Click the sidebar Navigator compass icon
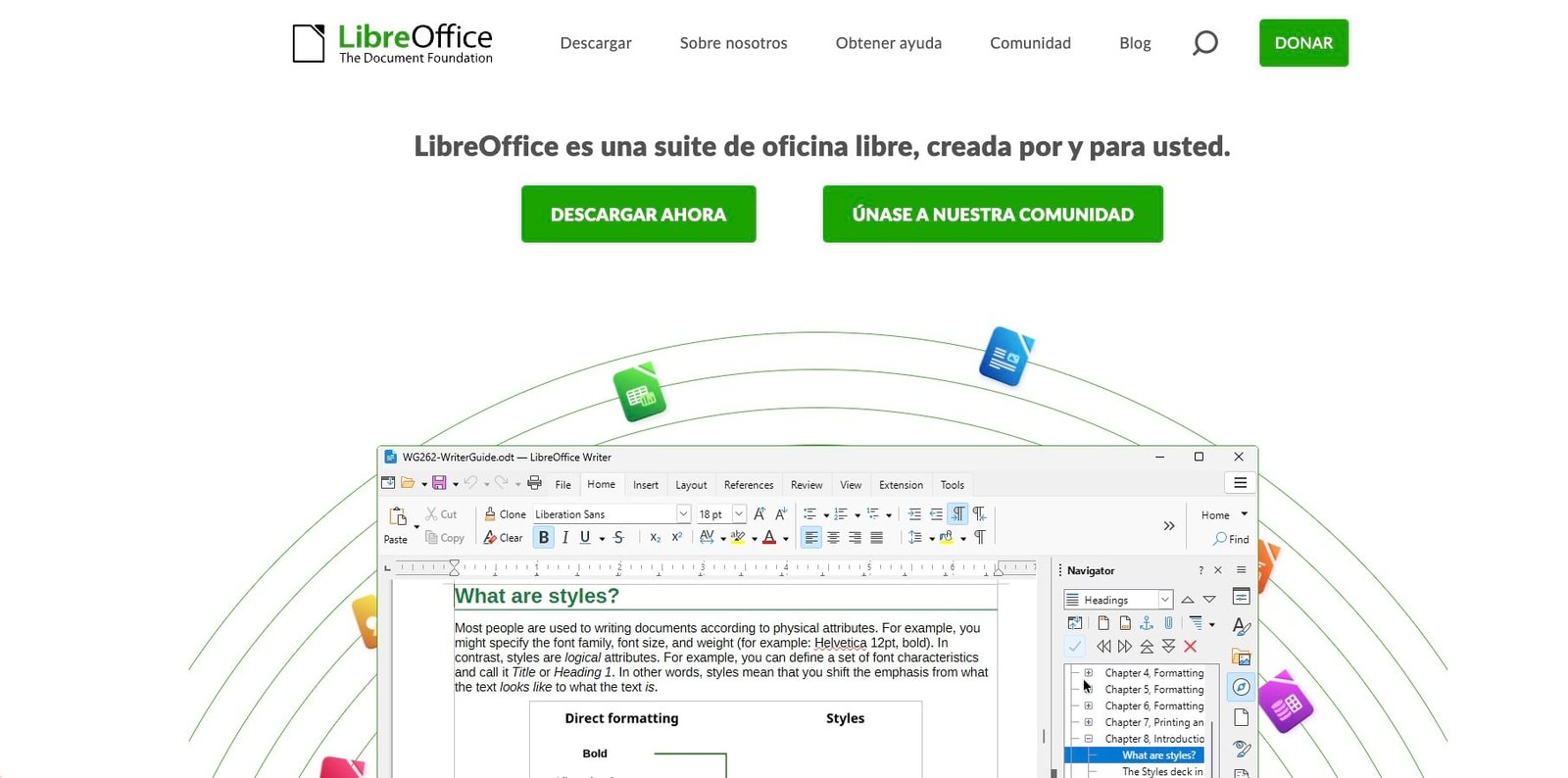The image size is (1568, 778). click(1241, 687)
